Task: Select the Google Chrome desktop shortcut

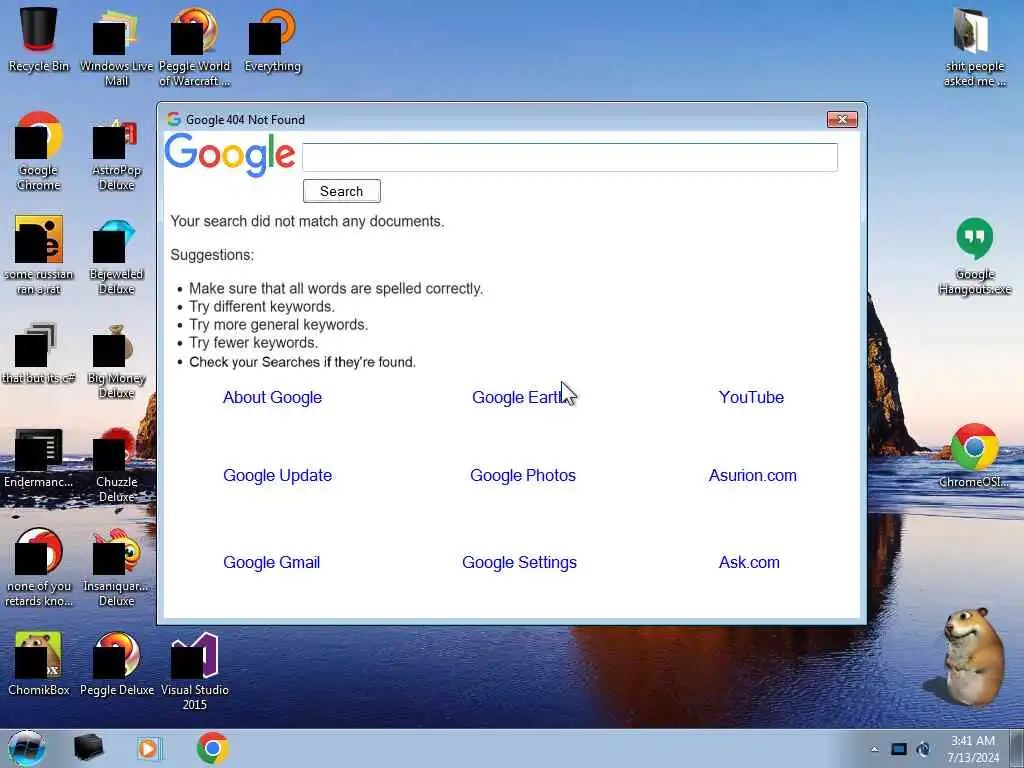Action: point(39,152)
